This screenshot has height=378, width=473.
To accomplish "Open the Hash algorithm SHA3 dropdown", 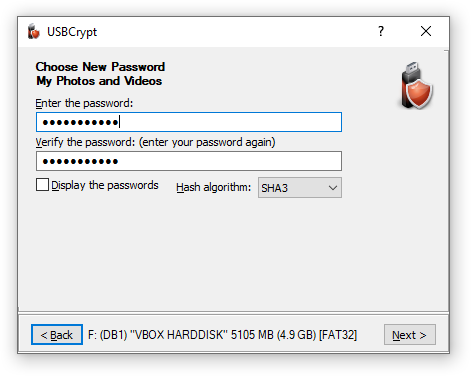I will pyautogui.click(x=300, y=188).
